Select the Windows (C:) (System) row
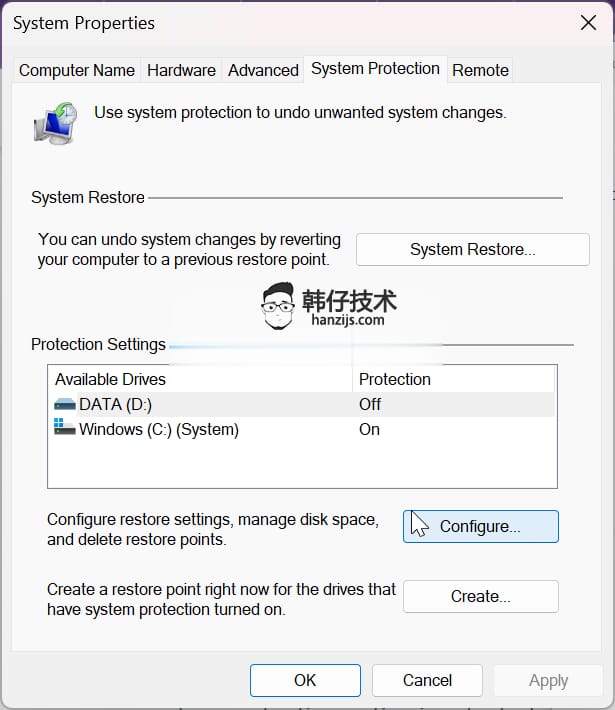Image resolution: width=615 pixels, height=710 pixels. point(302,429)
